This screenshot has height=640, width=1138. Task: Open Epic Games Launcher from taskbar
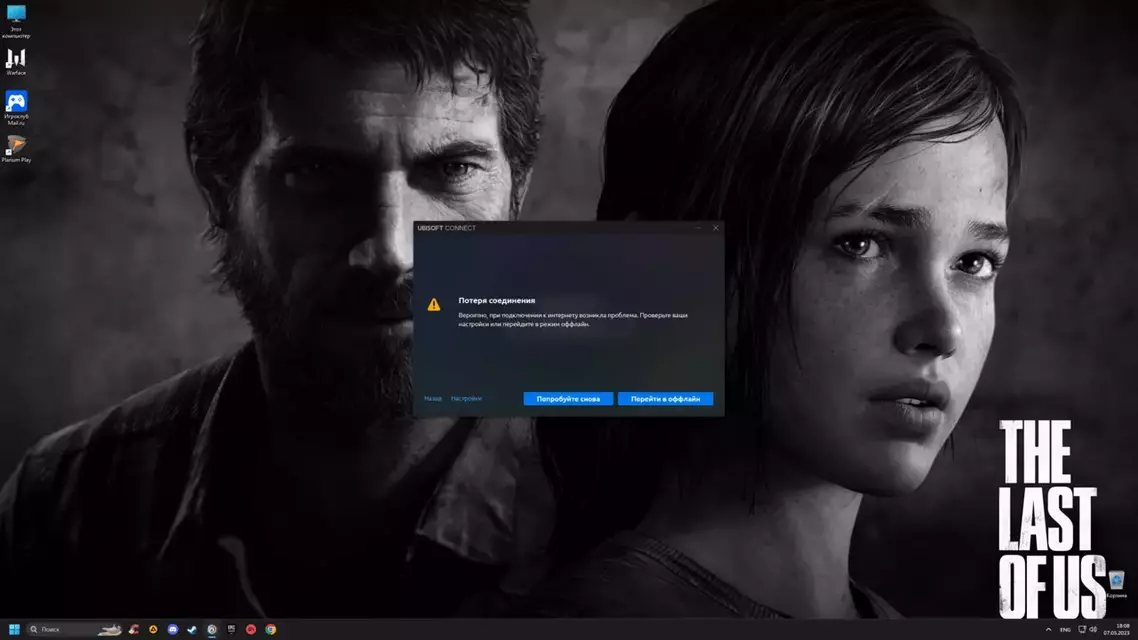[x=232, y=629]
